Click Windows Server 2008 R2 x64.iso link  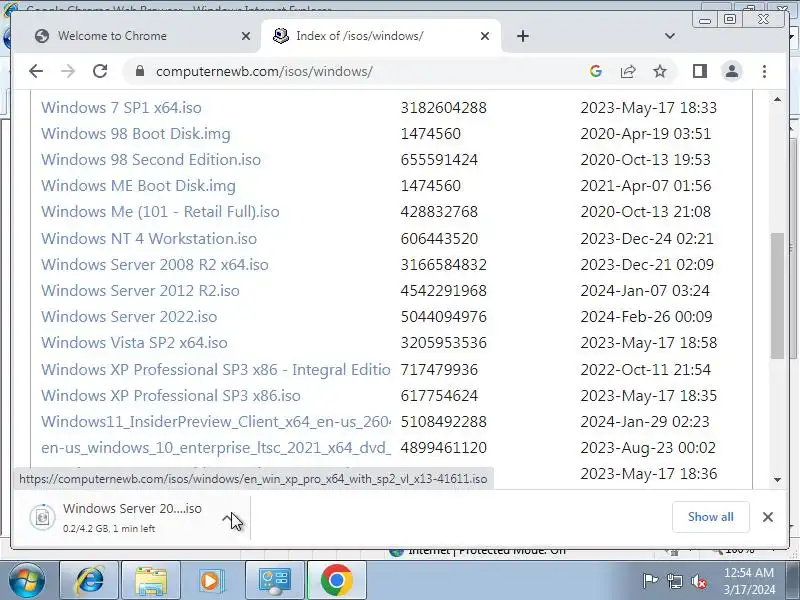click(x=155, y=265)
